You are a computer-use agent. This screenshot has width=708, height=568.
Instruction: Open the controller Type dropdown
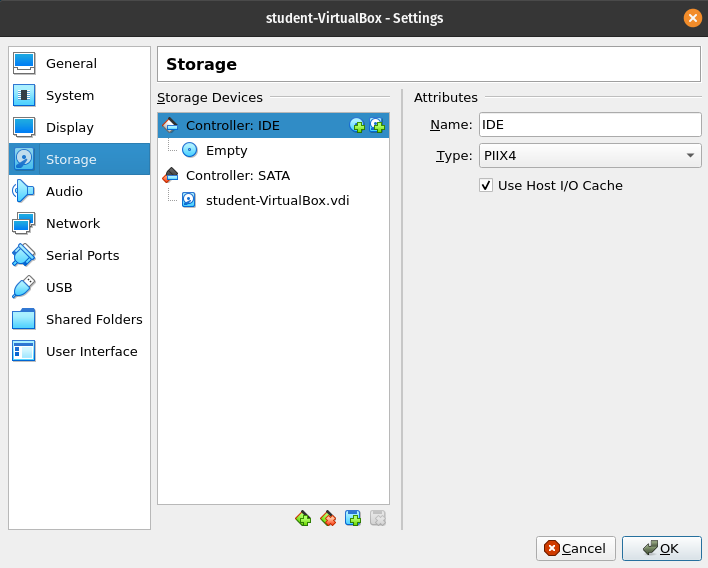(x=589, y=156)
